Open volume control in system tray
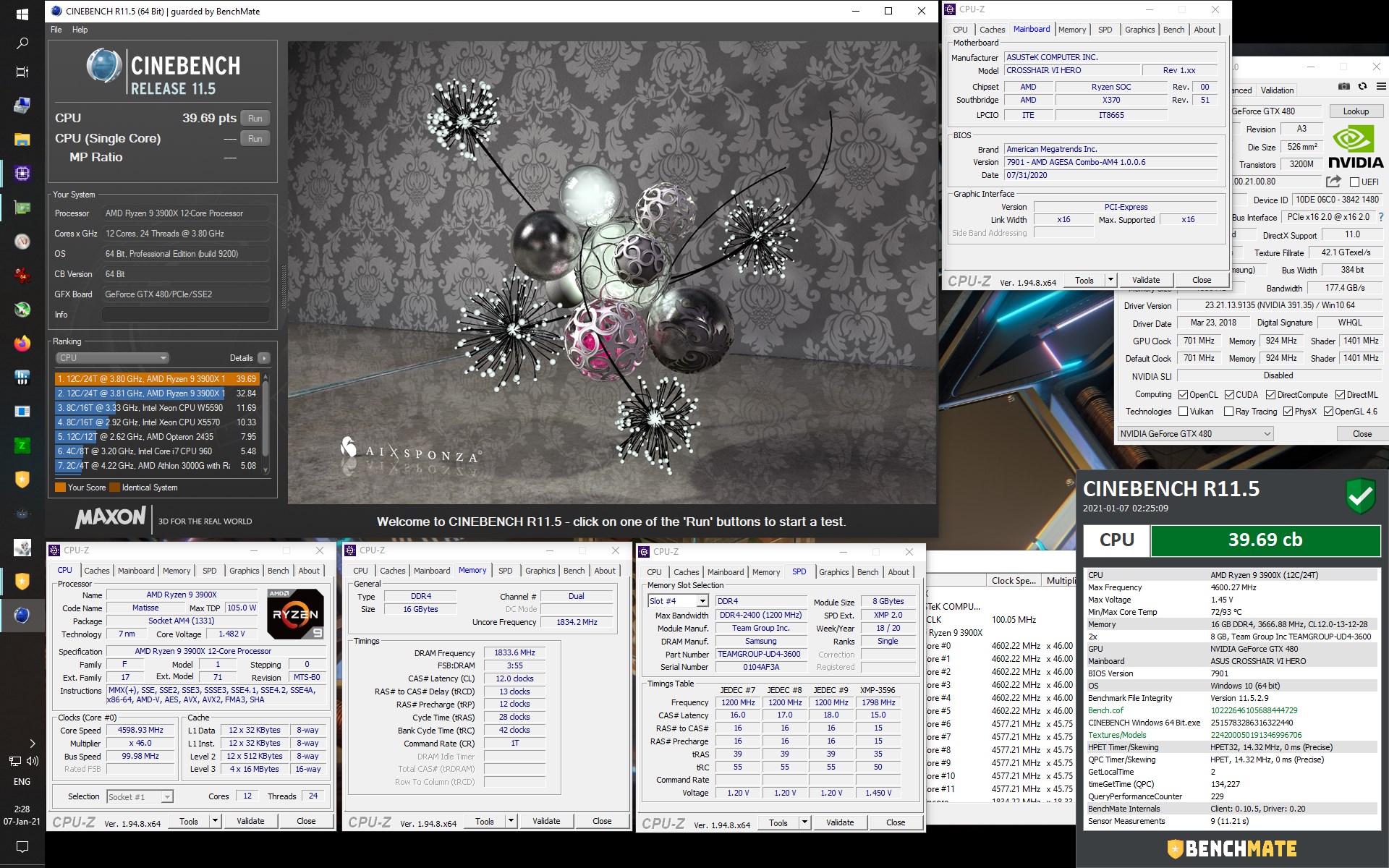 [33, 761]
